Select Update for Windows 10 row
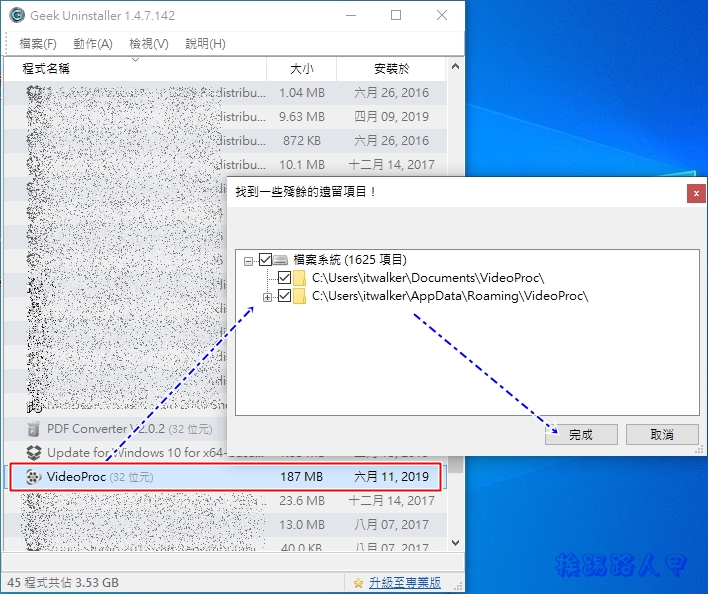This screenshot has width=708, height=594. [x=115, y=452]
